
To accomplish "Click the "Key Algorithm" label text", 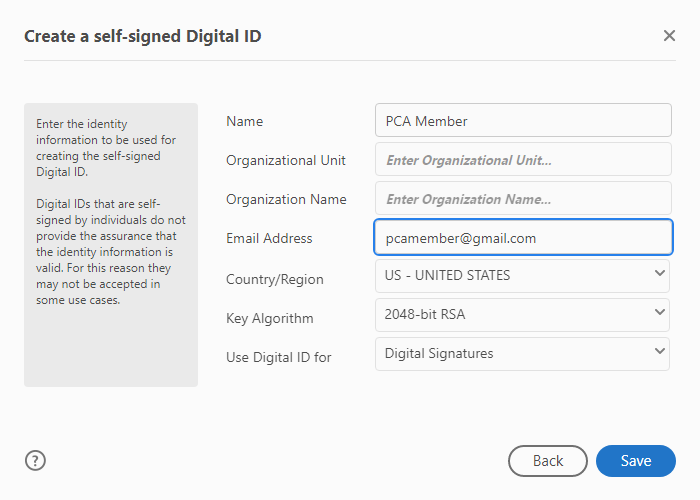I will coord(270,318).
